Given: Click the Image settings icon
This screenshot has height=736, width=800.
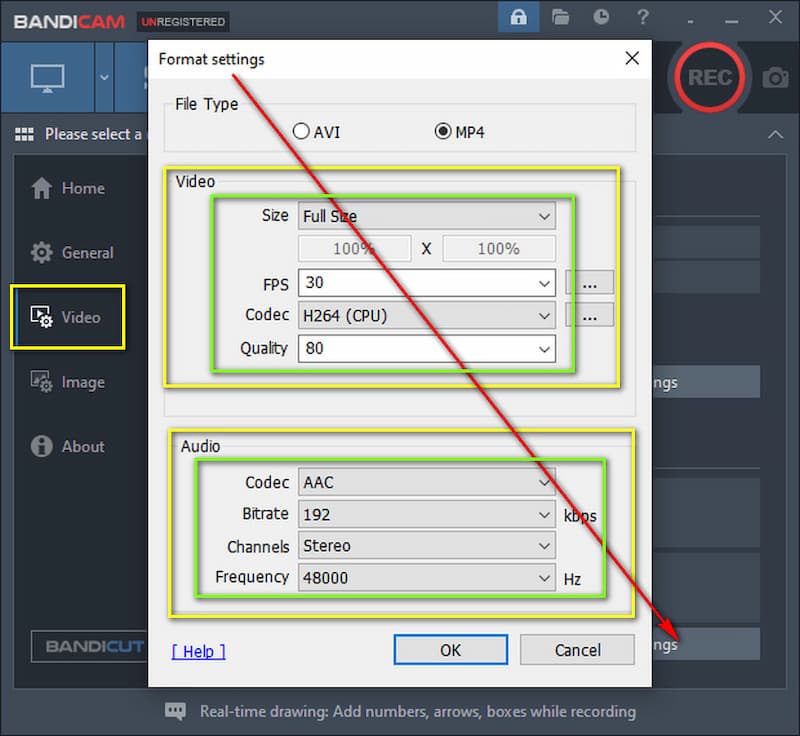Looking at the screenshot, I should point(41,382).
